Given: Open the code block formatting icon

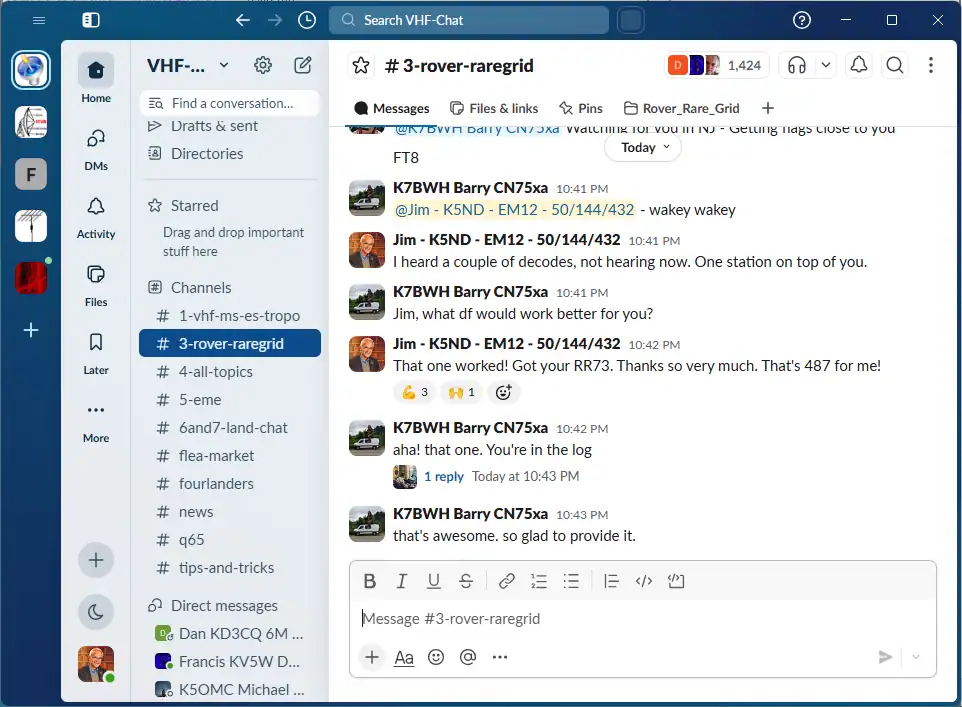Looking at the screenshot, I should click(x=675, y=581).
